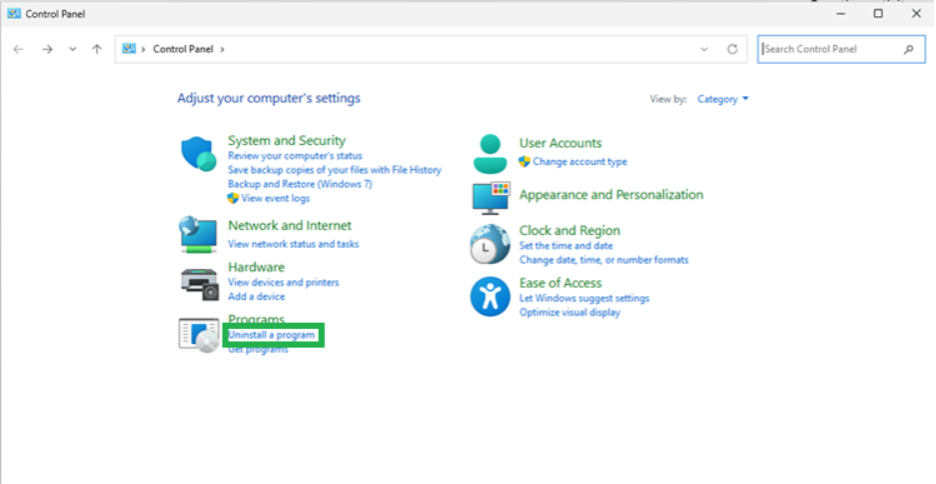This screenshot has height=484, width=936.
Task: Open Save backup copies with File History
Action: (334, 170)
